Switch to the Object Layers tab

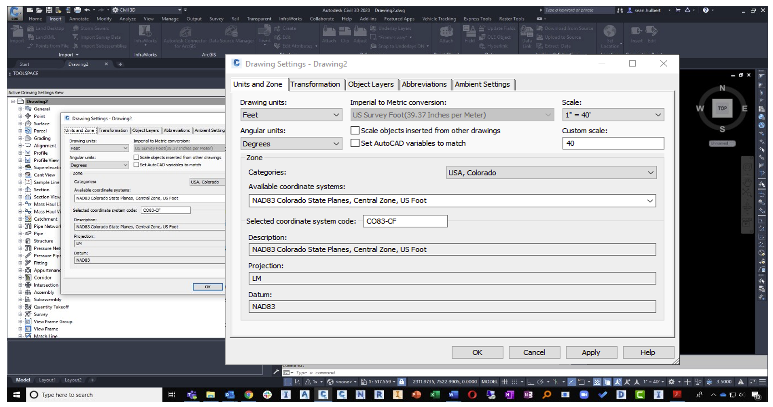371,84
